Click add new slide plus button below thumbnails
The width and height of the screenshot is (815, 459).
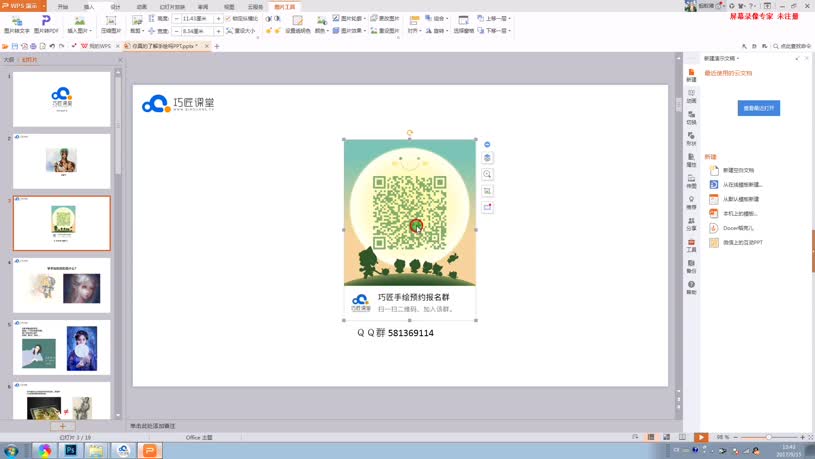pos(62,426)
